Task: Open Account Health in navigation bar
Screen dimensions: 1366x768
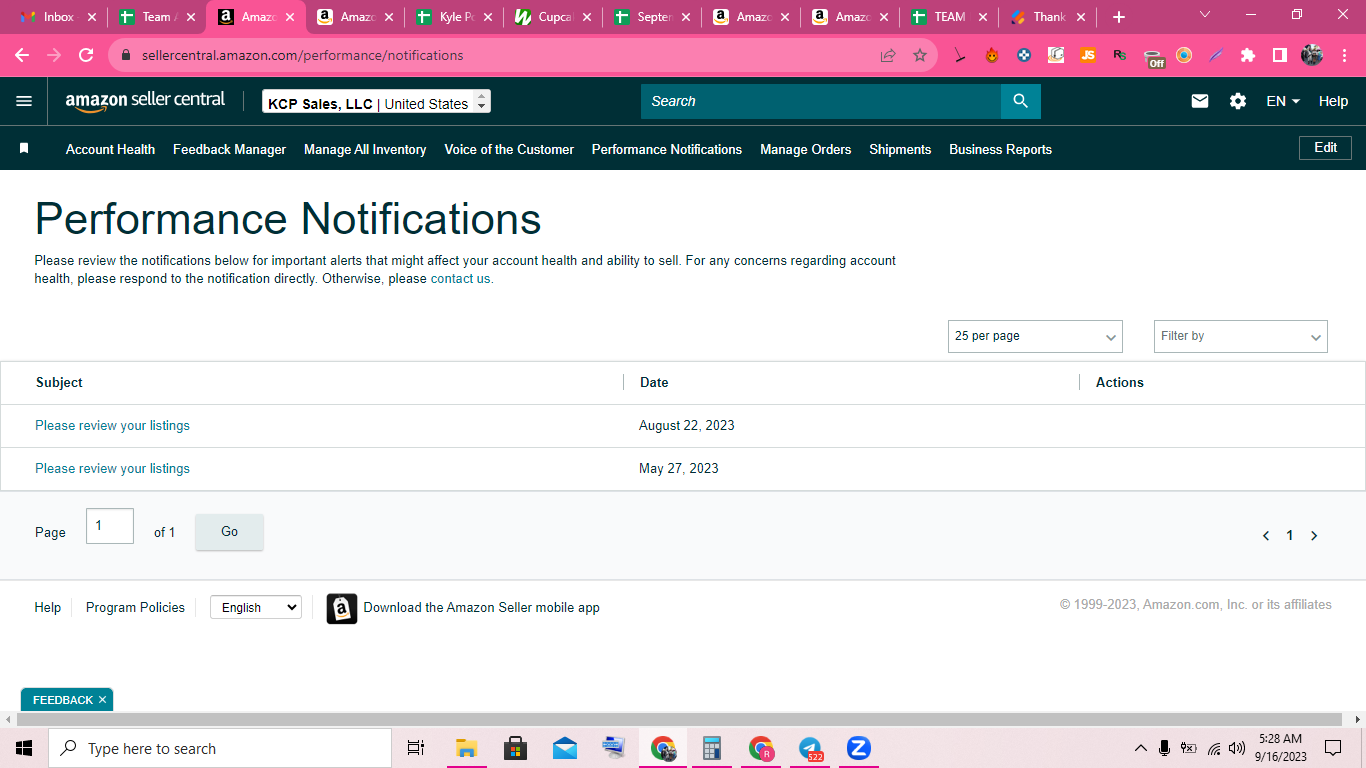Action: coord(110,149)
